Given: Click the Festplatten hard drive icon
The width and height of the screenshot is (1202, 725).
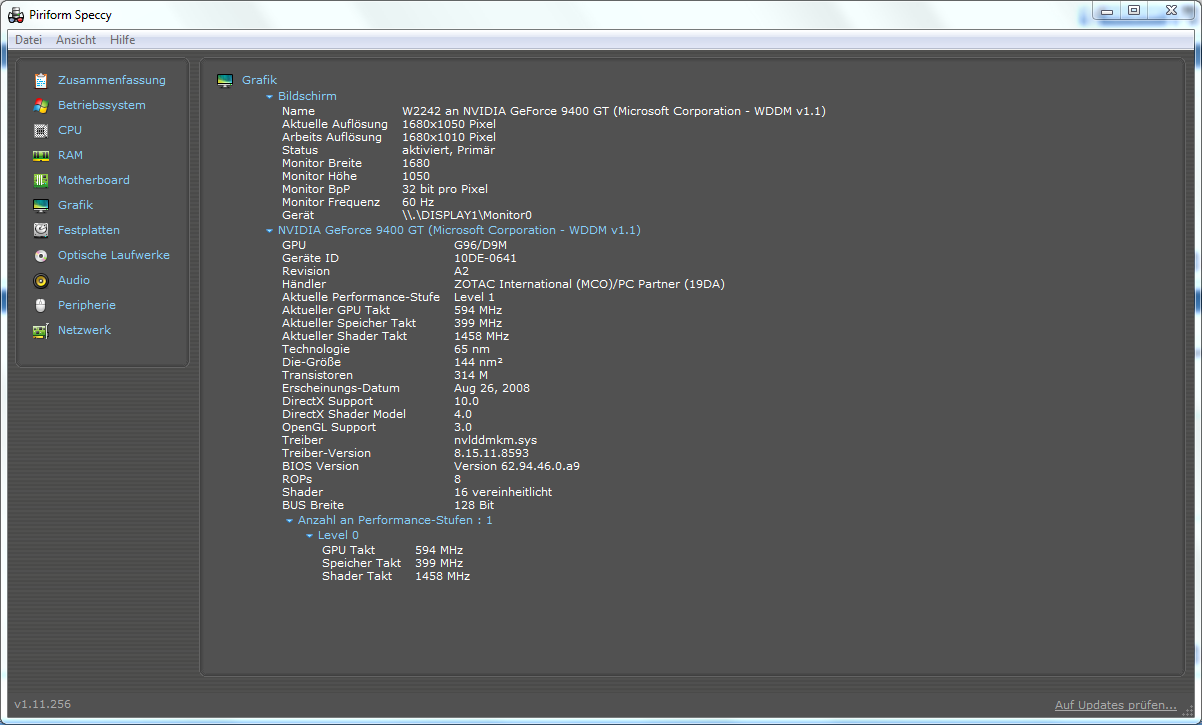Looking at the screenshot, I should [x=41, y=230].
